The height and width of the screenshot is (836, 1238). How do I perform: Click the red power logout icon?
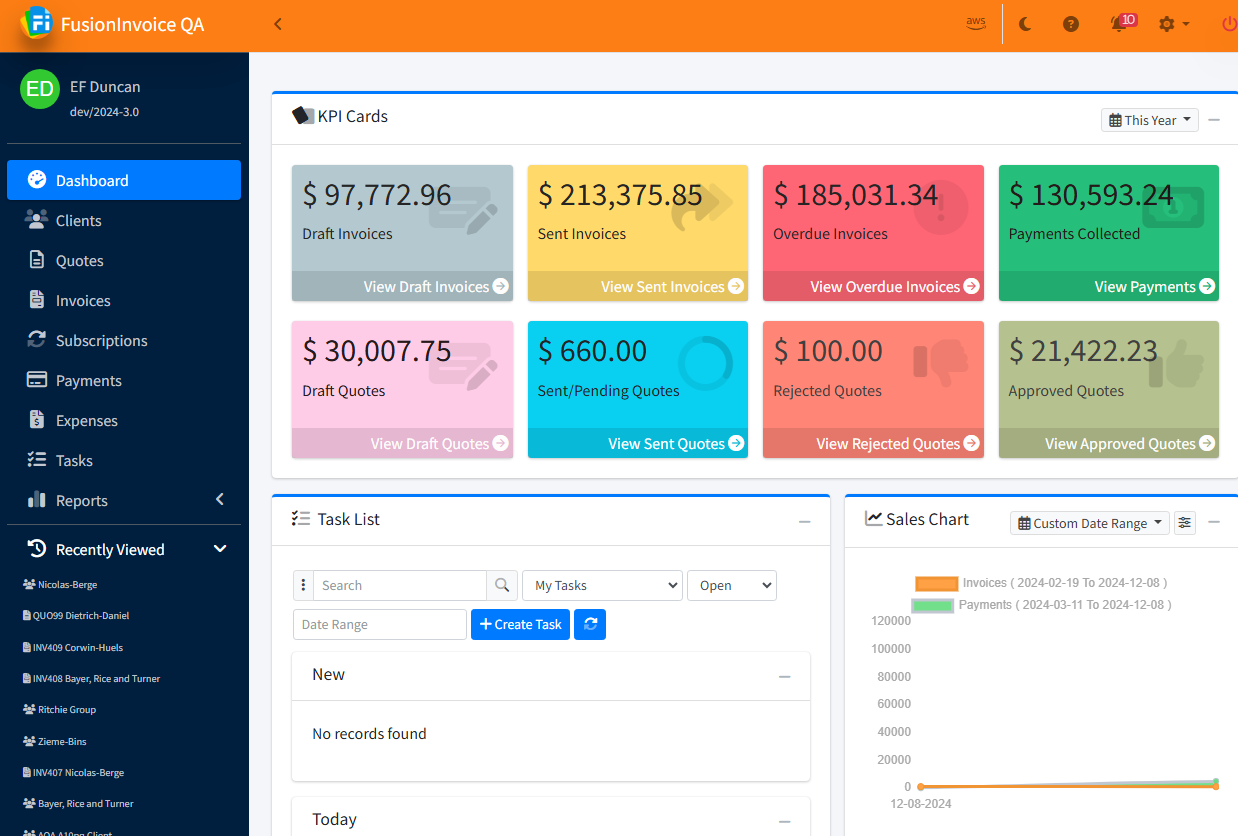tap(1229, 24)
